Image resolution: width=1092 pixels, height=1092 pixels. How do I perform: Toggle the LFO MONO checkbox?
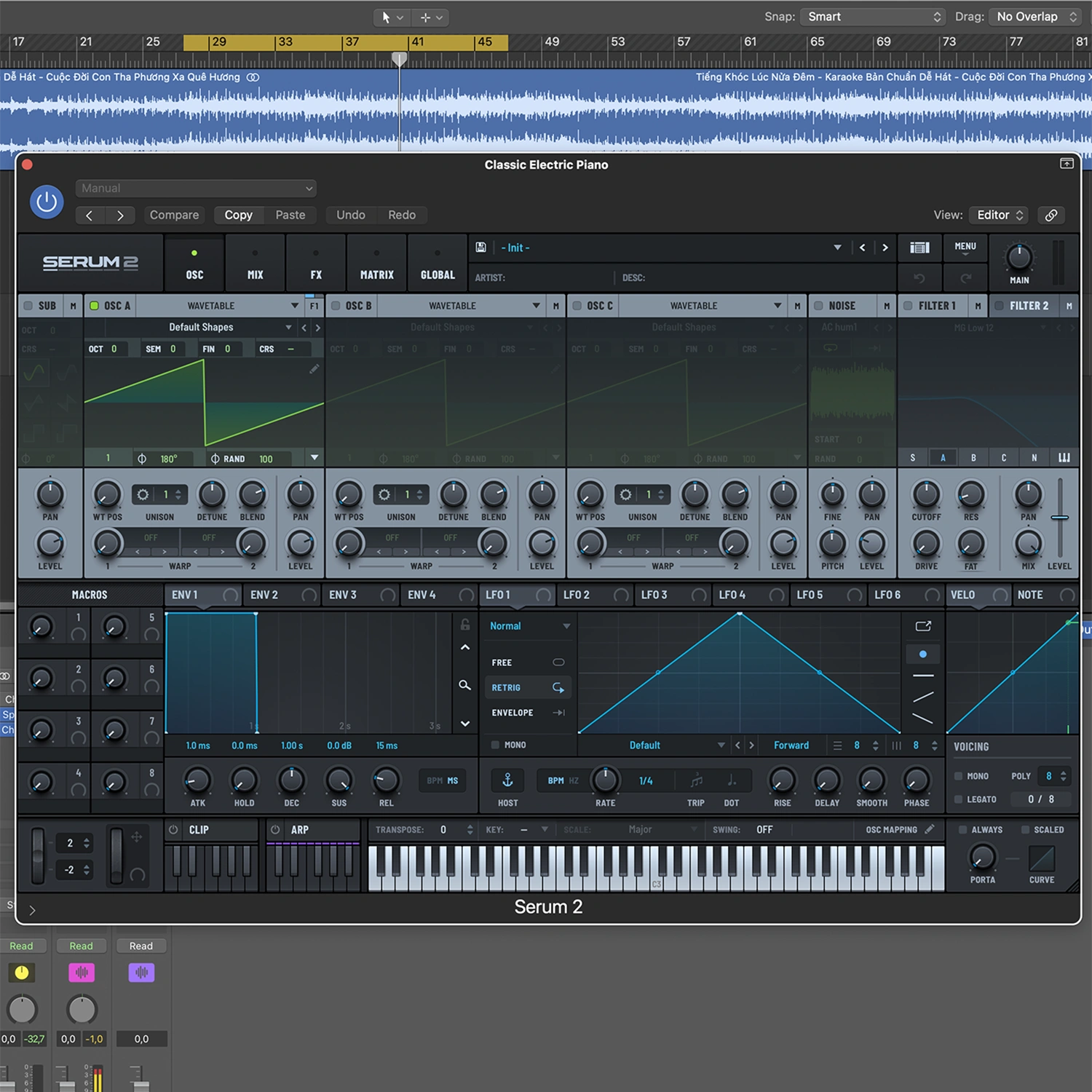point(495,745)
